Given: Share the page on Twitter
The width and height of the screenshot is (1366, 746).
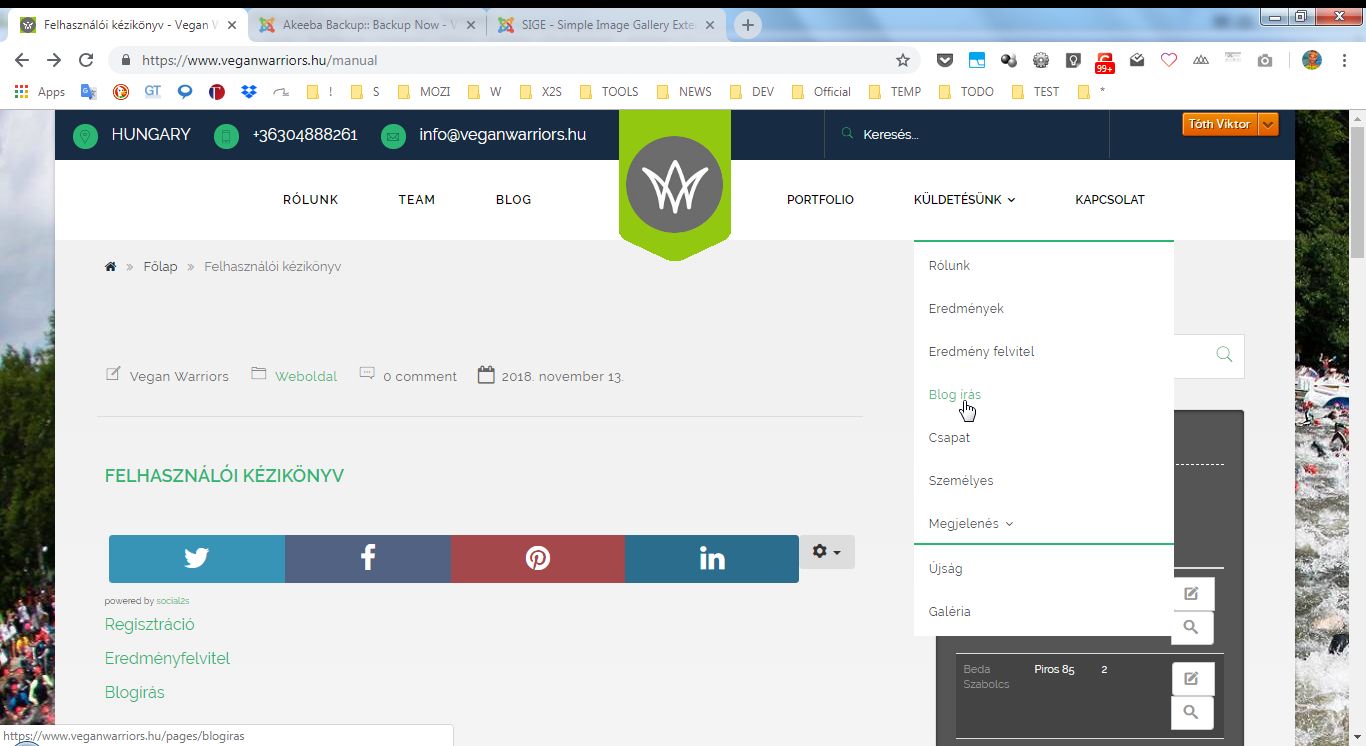Looking at the screenshot, I should click(x=196, y=558).
